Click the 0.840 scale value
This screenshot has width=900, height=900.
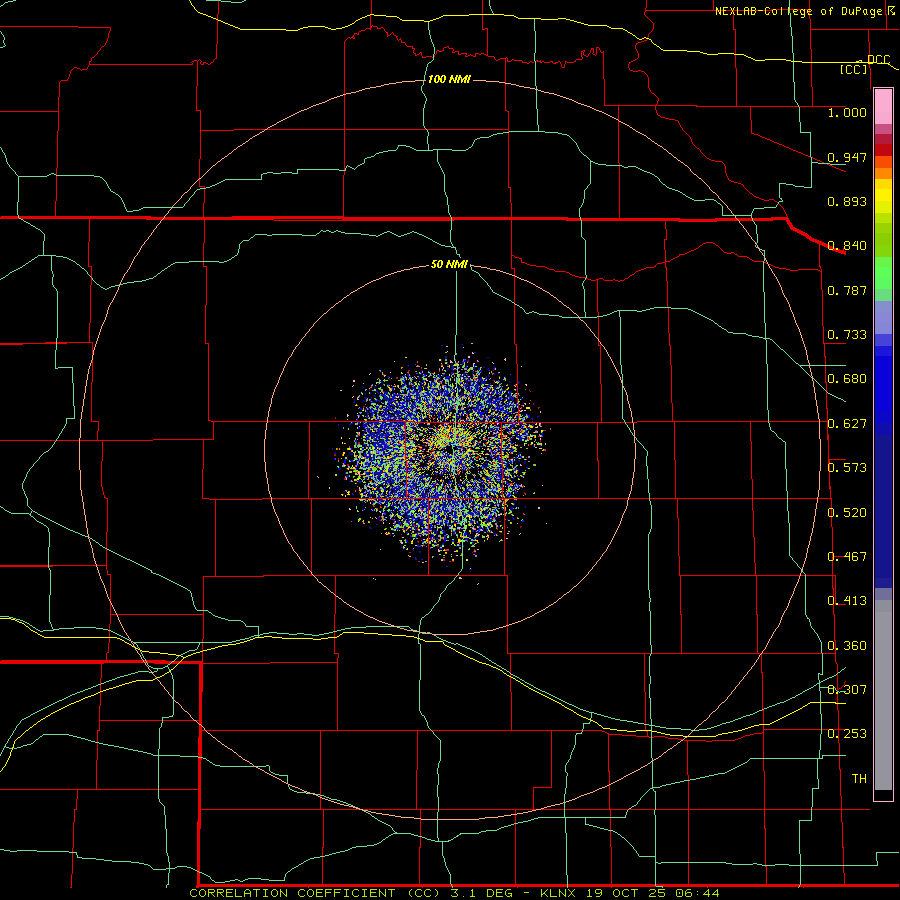pyautogui.click(x=847, y=246)
